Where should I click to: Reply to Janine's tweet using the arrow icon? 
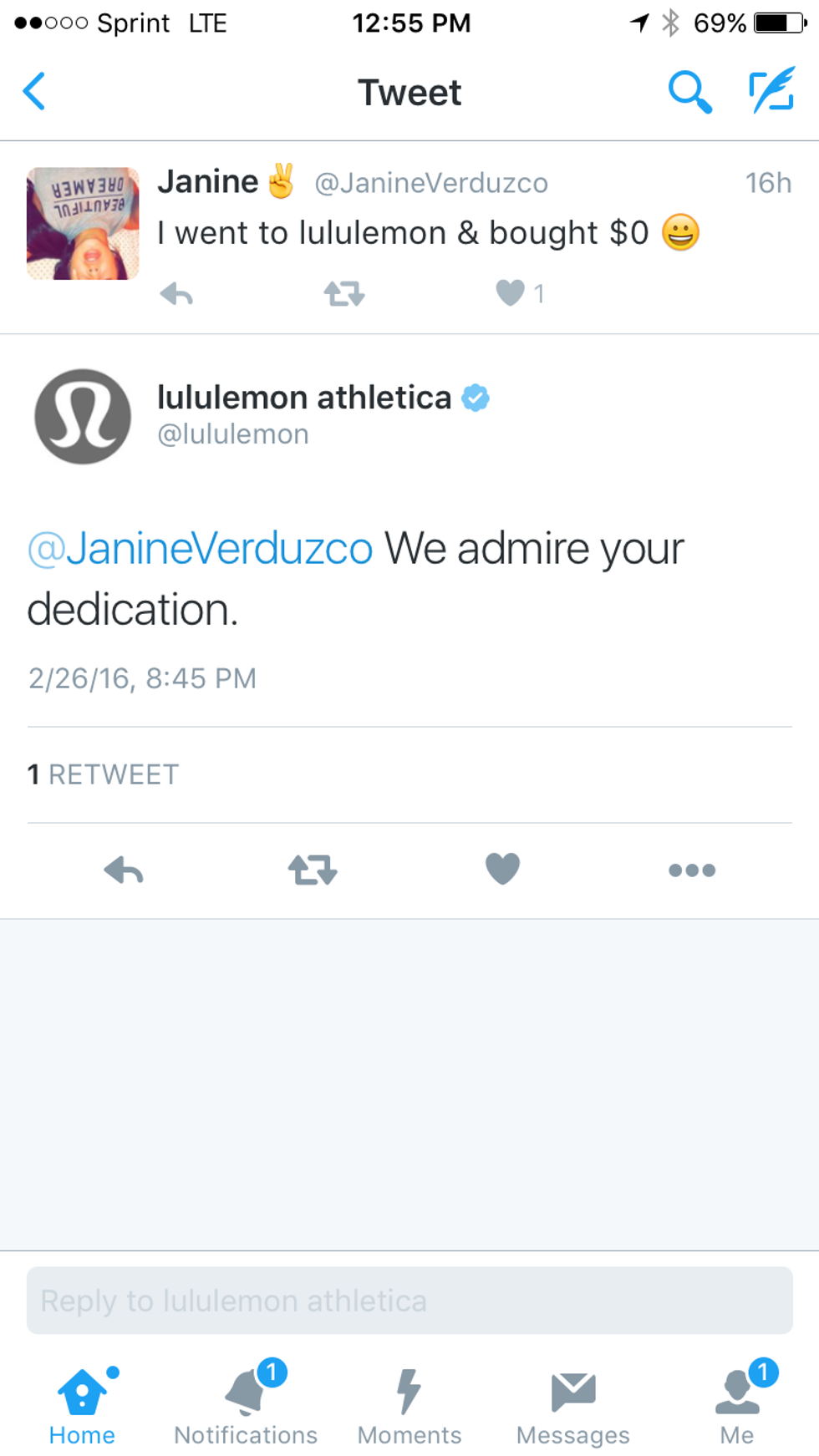[176, 294]
